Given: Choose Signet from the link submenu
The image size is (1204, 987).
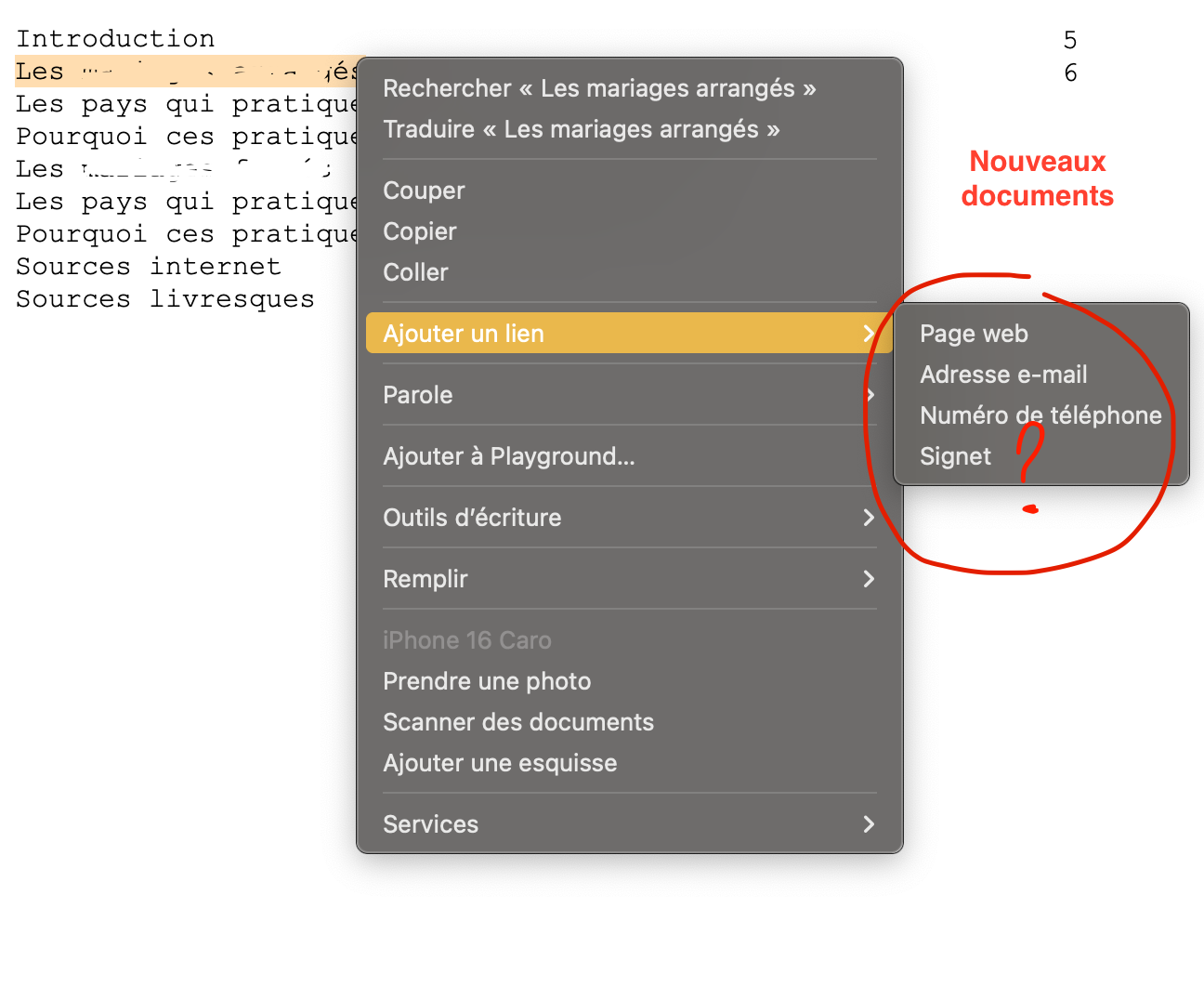Looking at the screenshot, I should click(955, 456).
